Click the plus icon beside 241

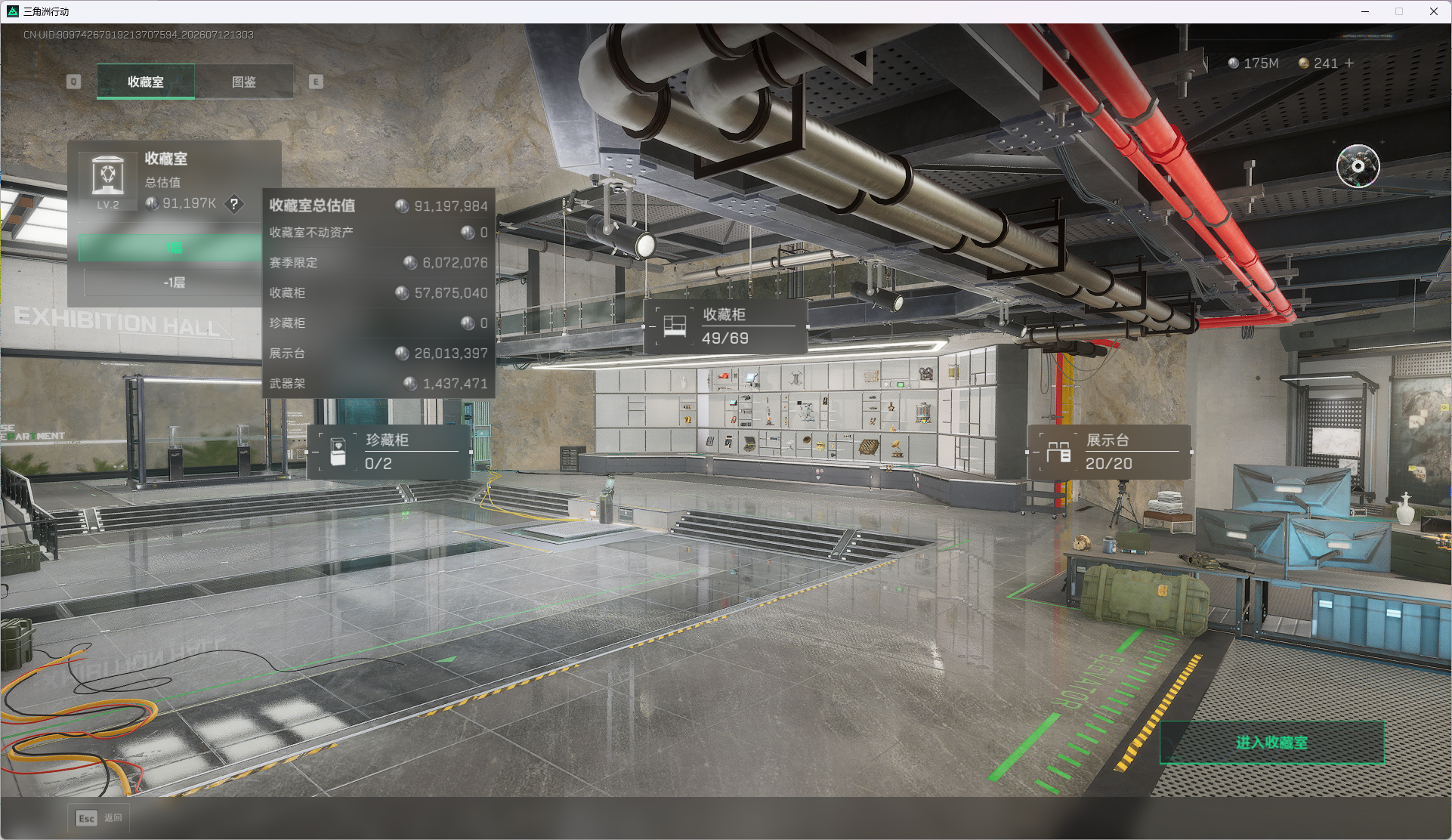pyautogui.click(x=1349, y=63)
